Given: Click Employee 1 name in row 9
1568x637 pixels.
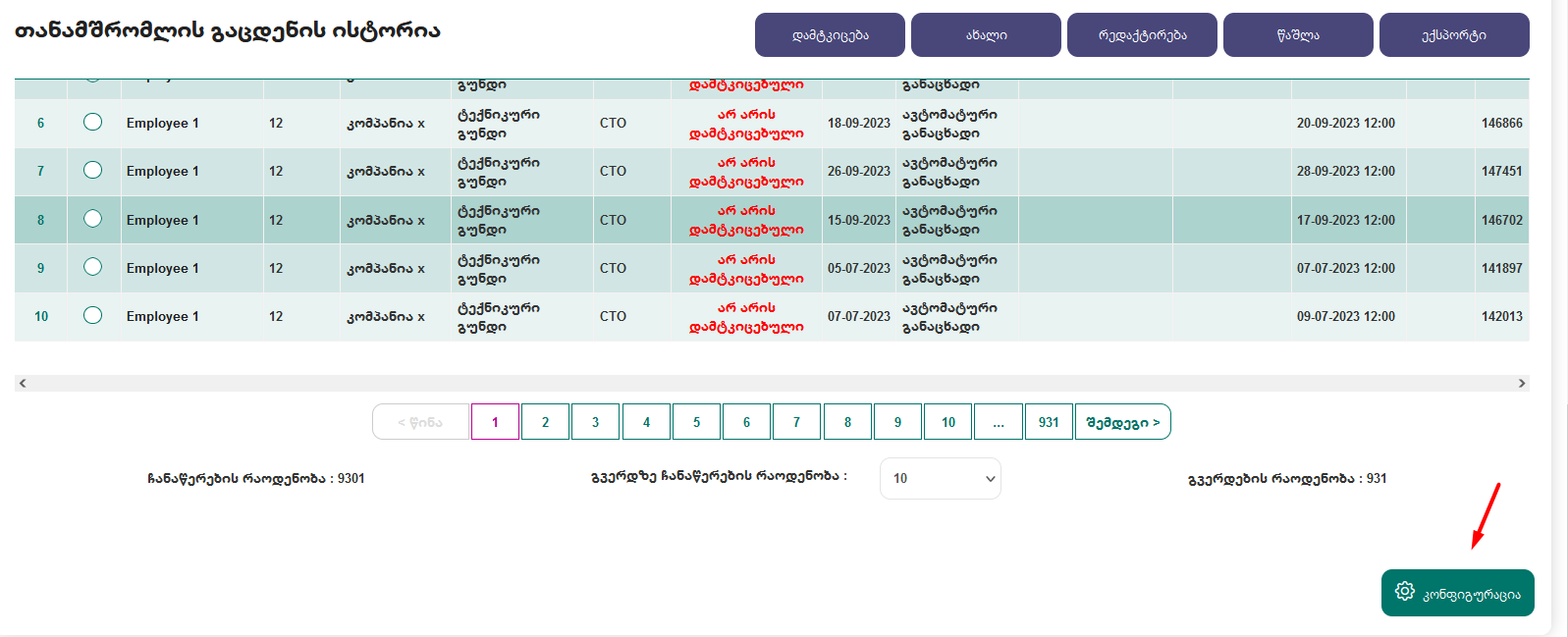Looking at the screenshot, I should point(163,268).
